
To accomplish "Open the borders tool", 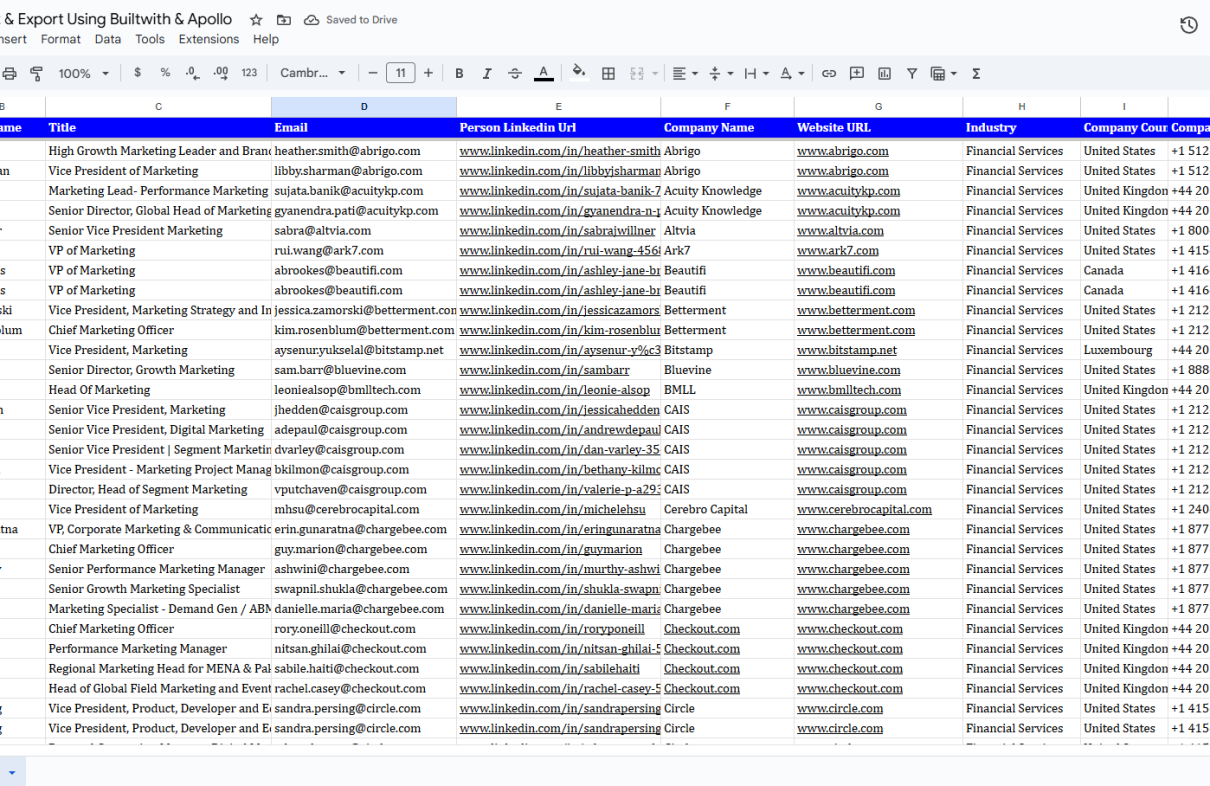I will pyautogui.click(x=608, y=73).
